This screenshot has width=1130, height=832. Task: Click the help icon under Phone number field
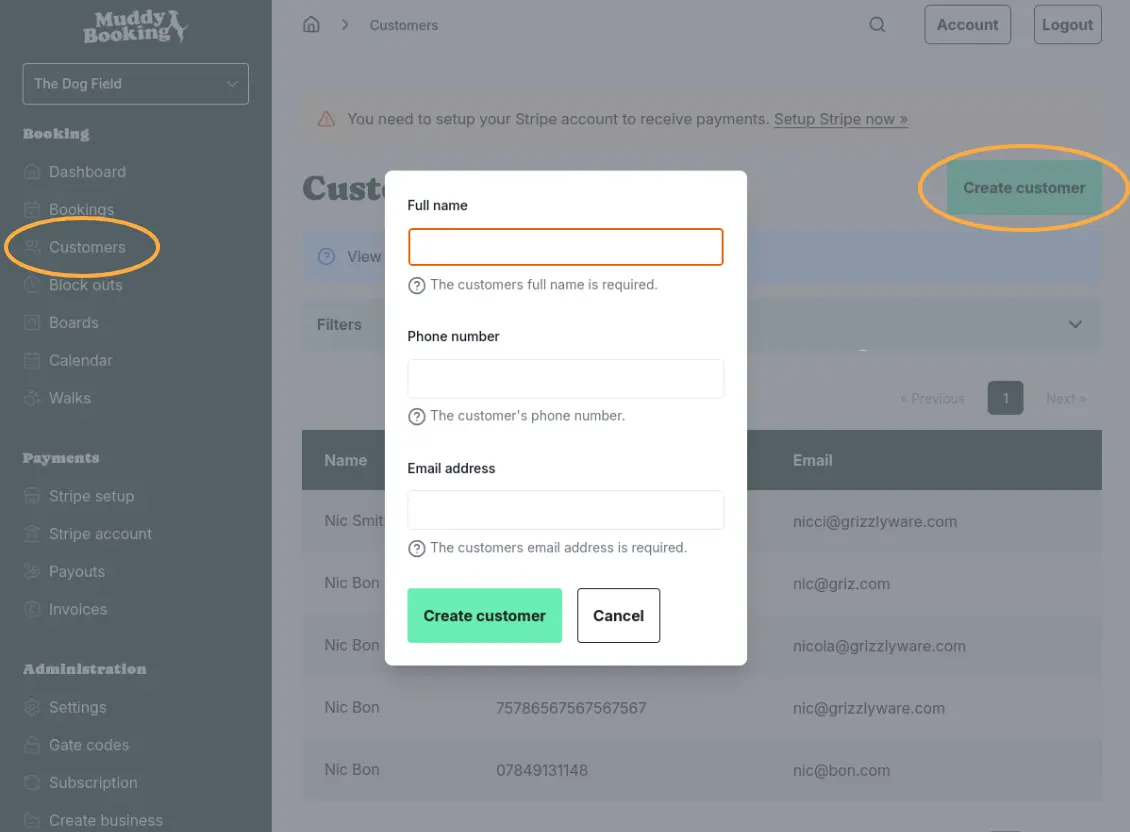[416, 416]
